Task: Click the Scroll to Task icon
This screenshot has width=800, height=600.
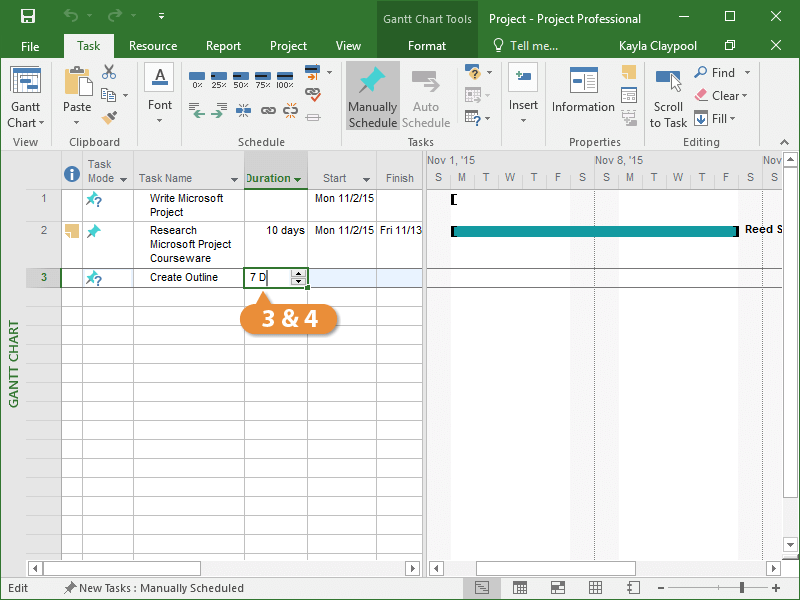Action: [668, 82]
